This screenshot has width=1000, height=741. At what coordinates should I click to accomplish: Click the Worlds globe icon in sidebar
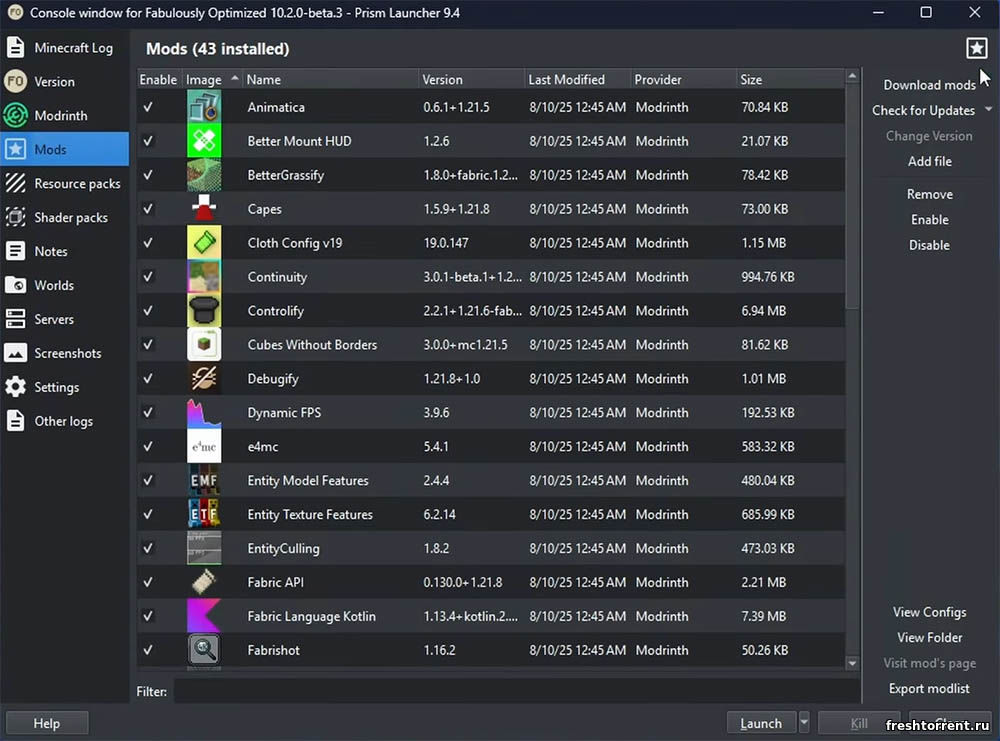pyautogui.click(x=16, y=285)
